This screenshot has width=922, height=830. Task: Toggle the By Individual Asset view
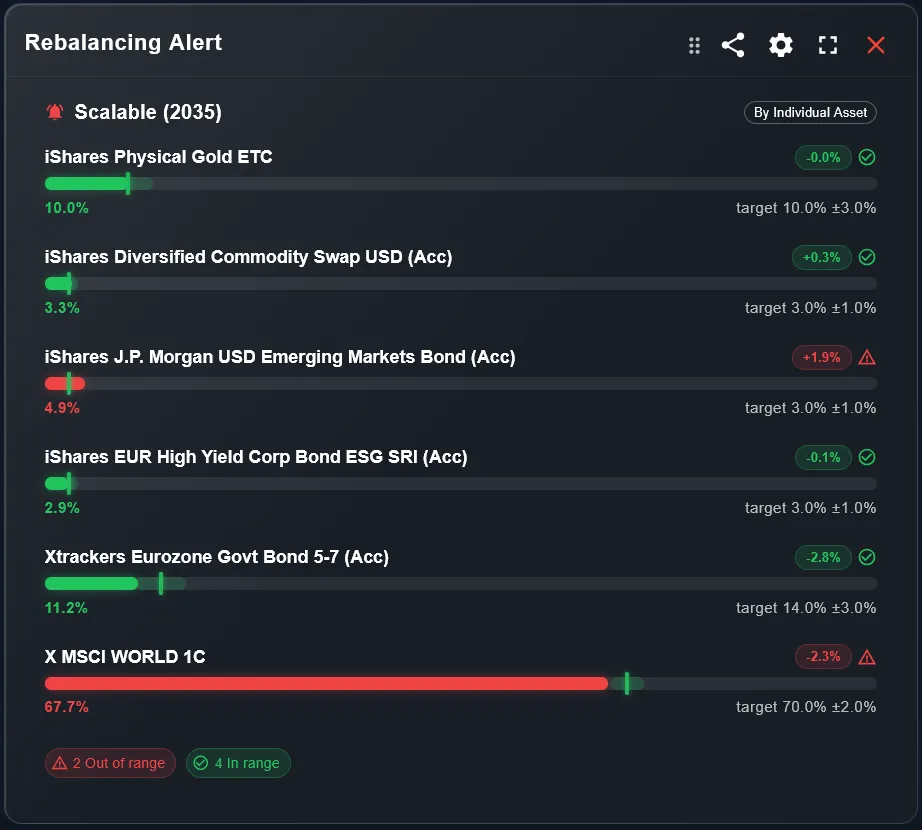coord(810,112)
